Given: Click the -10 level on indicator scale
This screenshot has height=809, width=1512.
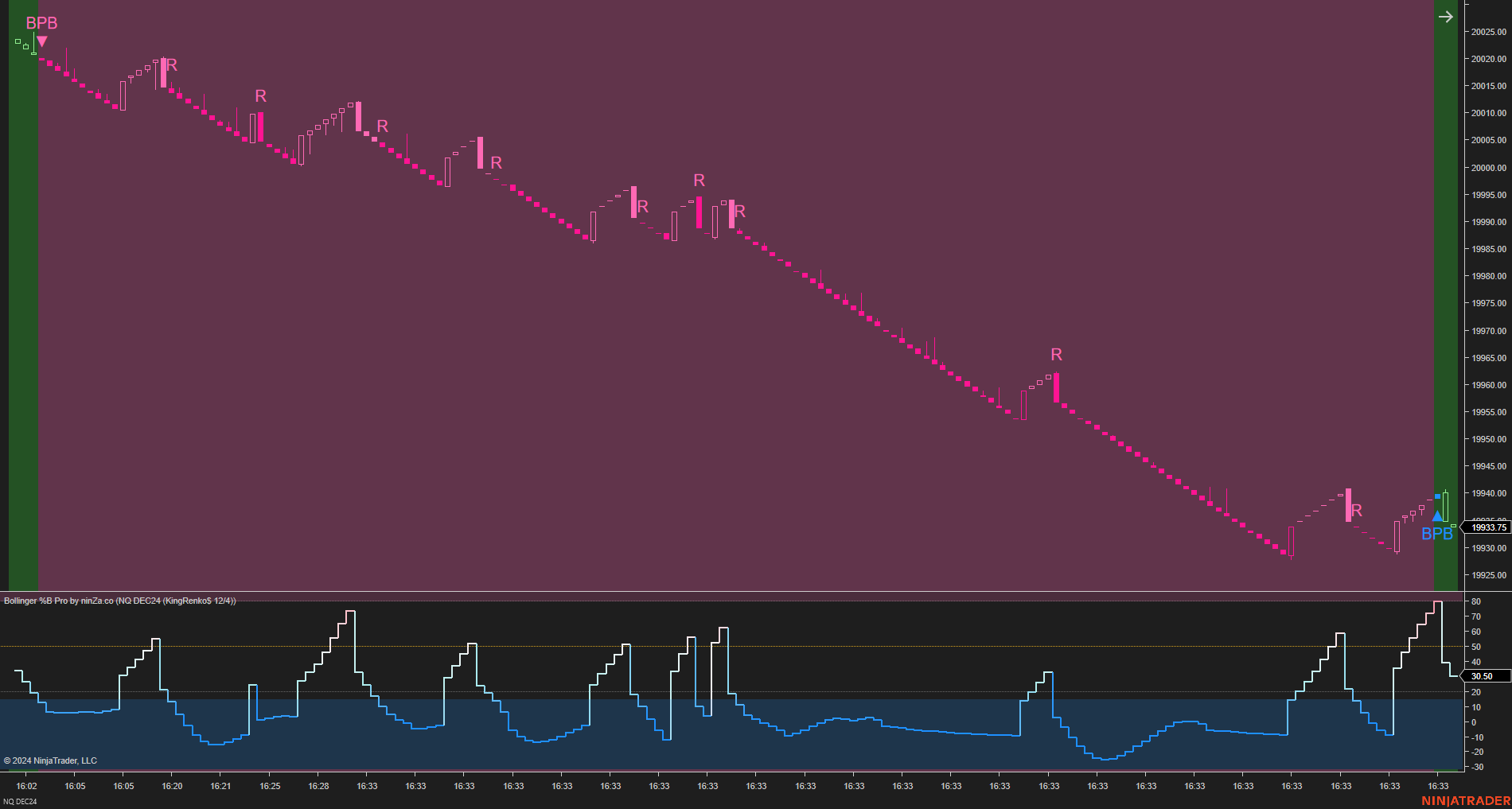Looking at the screenshot, I should pos(1475,737).
